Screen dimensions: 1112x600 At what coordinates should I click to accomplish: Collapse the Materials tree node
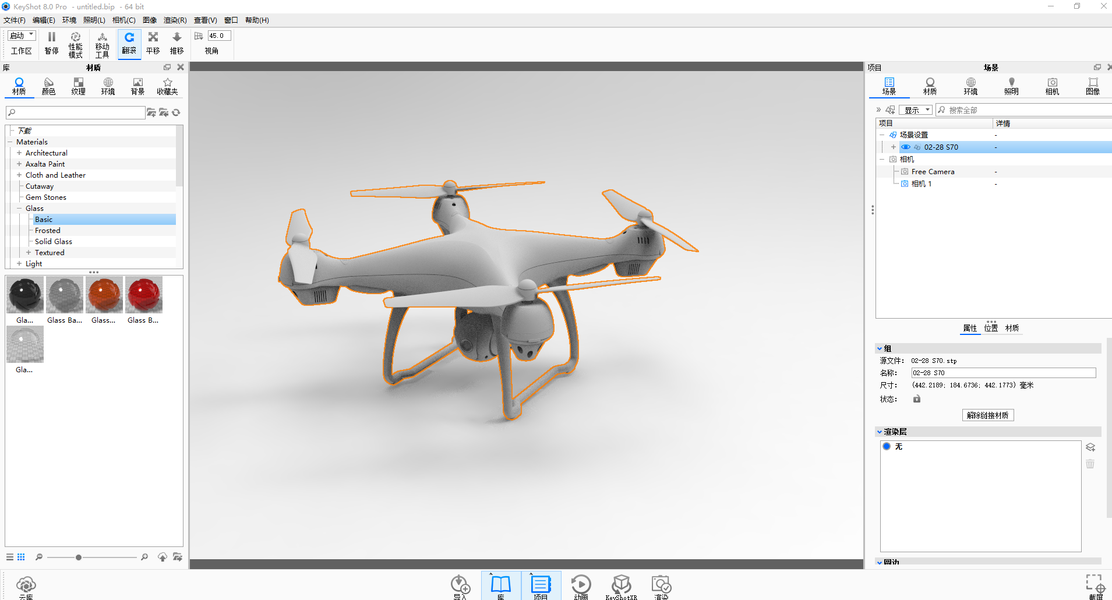(10, 142)
